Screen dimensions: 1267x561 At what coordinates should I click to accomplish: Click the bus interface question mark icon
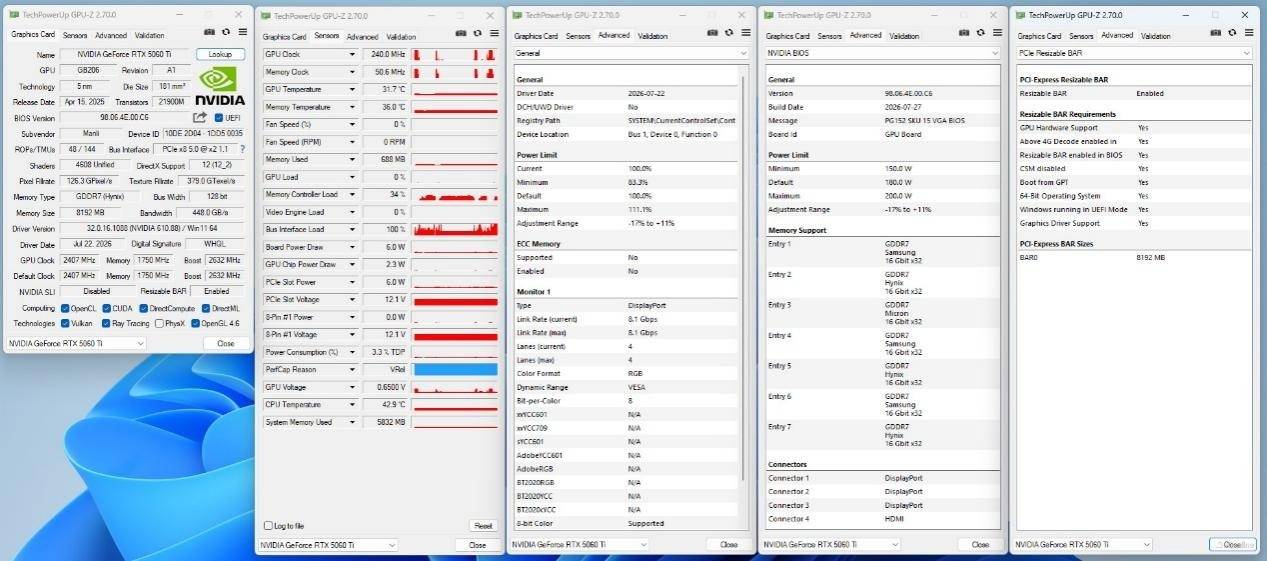[241, 149]
